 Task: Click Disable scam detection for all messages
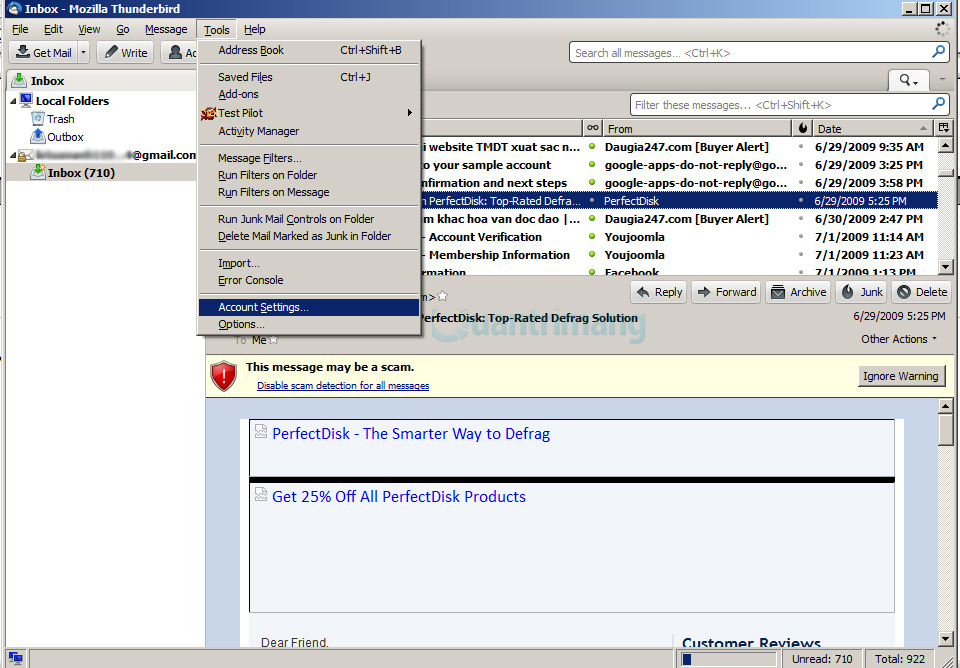(343, 386)
